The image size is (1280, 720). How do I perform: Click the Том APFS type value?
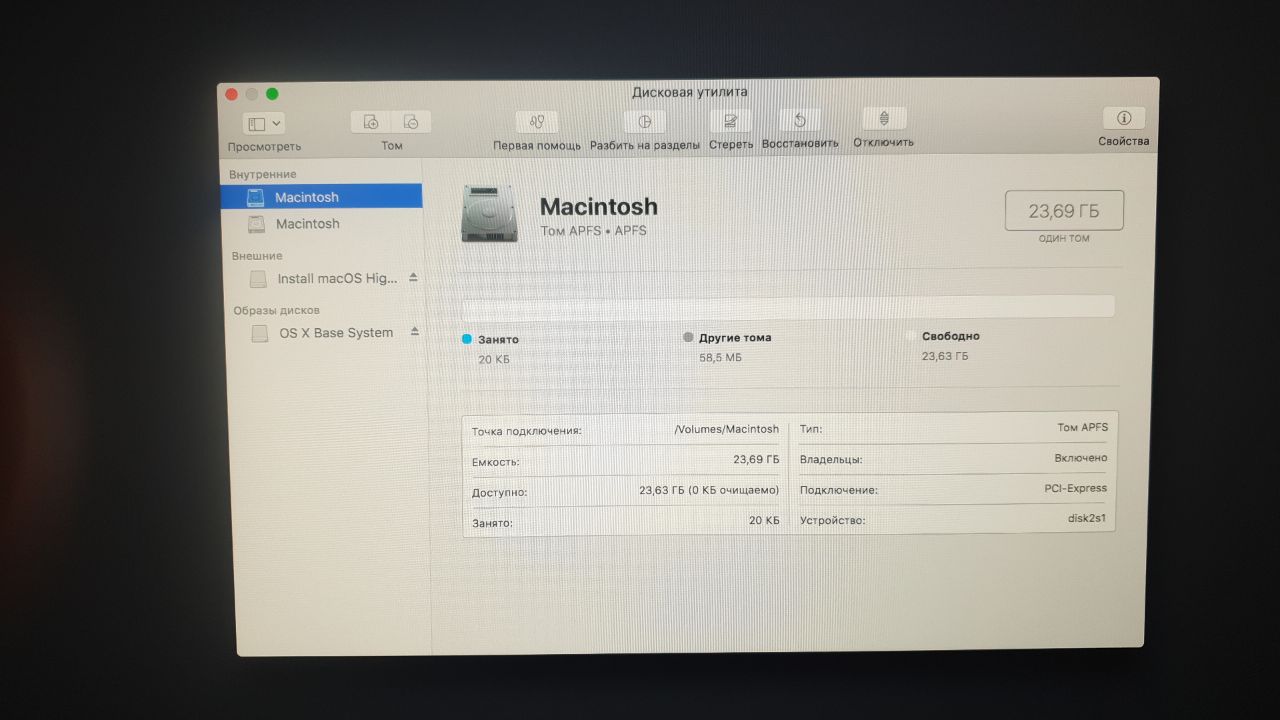coord(1083,427)
